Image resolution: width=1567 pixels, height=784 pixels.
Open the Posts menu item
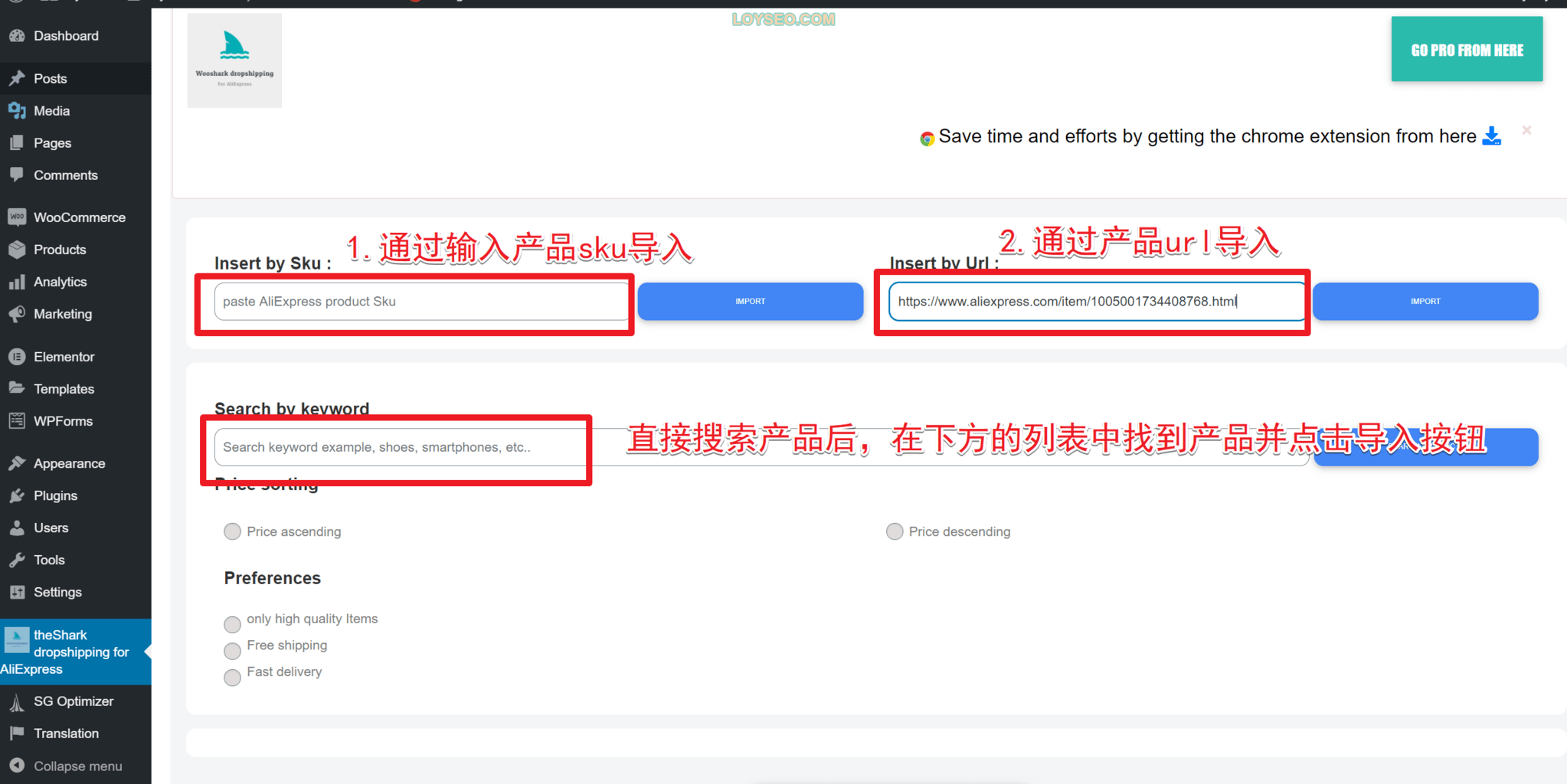76,79
